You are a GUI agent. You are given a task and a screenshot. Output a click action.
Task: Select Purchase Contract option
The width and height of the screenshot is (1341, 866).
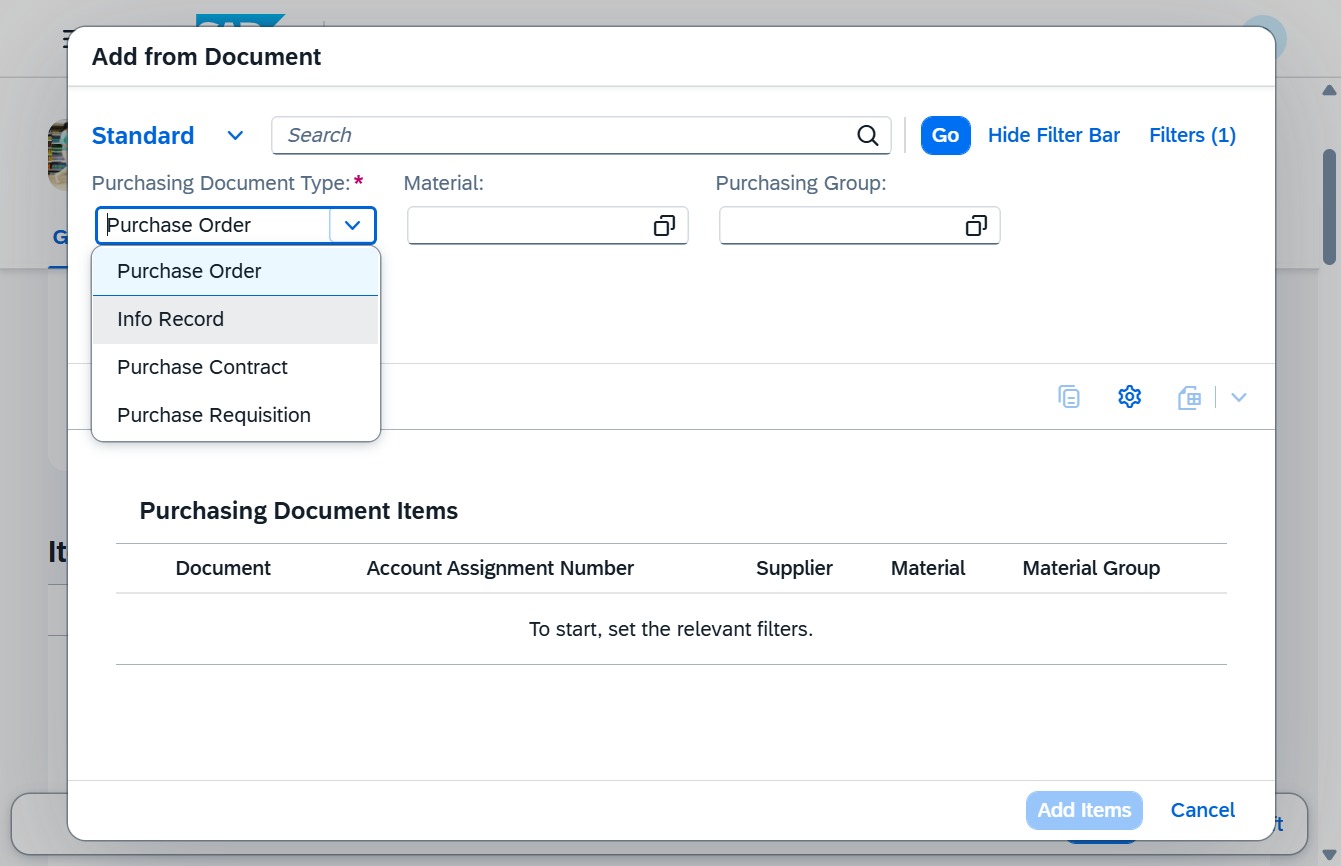pyautogui.click(x=236, y=368)
